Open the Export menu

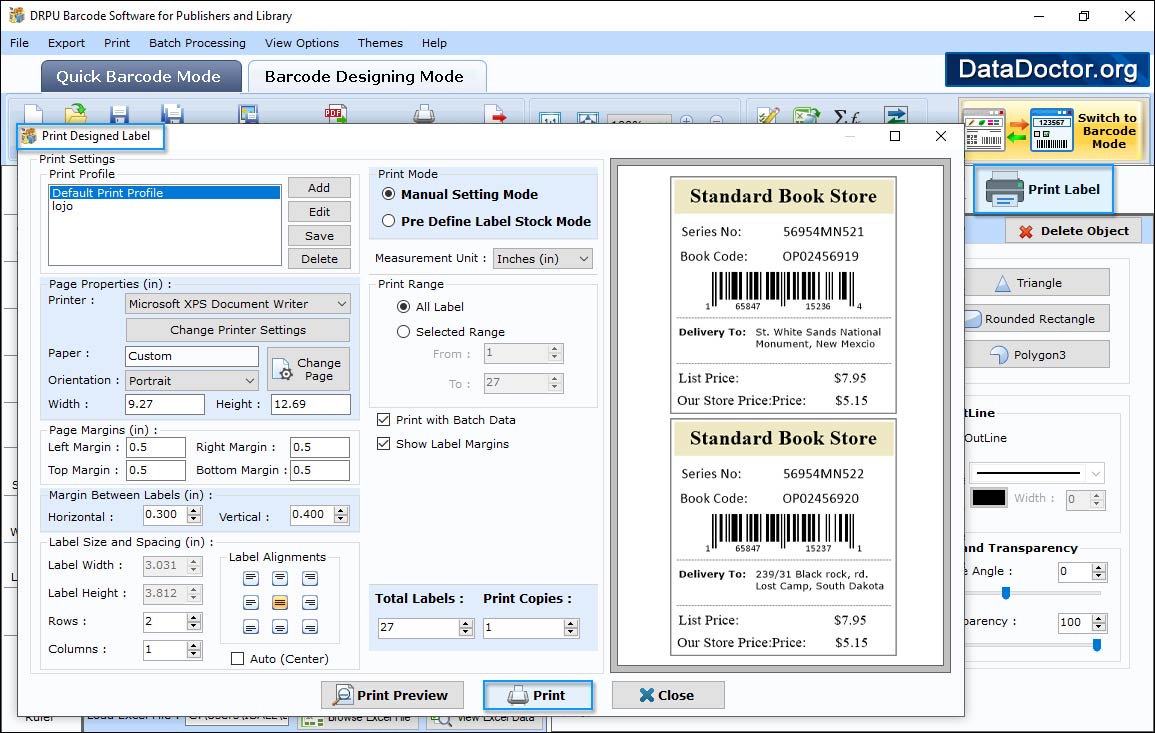[x=66, y=43]
